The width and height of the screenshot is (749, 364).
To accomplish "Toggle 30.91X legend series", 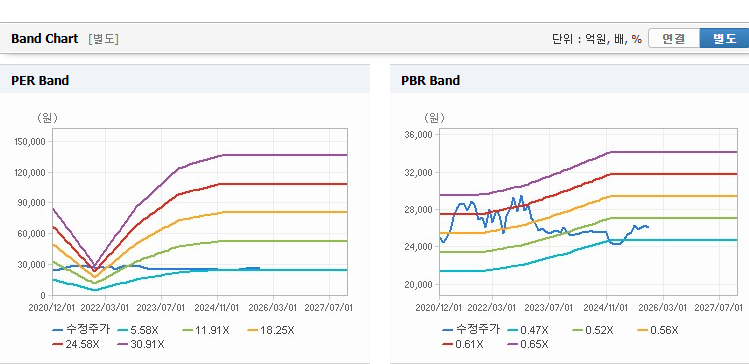I will click(141, 344).
